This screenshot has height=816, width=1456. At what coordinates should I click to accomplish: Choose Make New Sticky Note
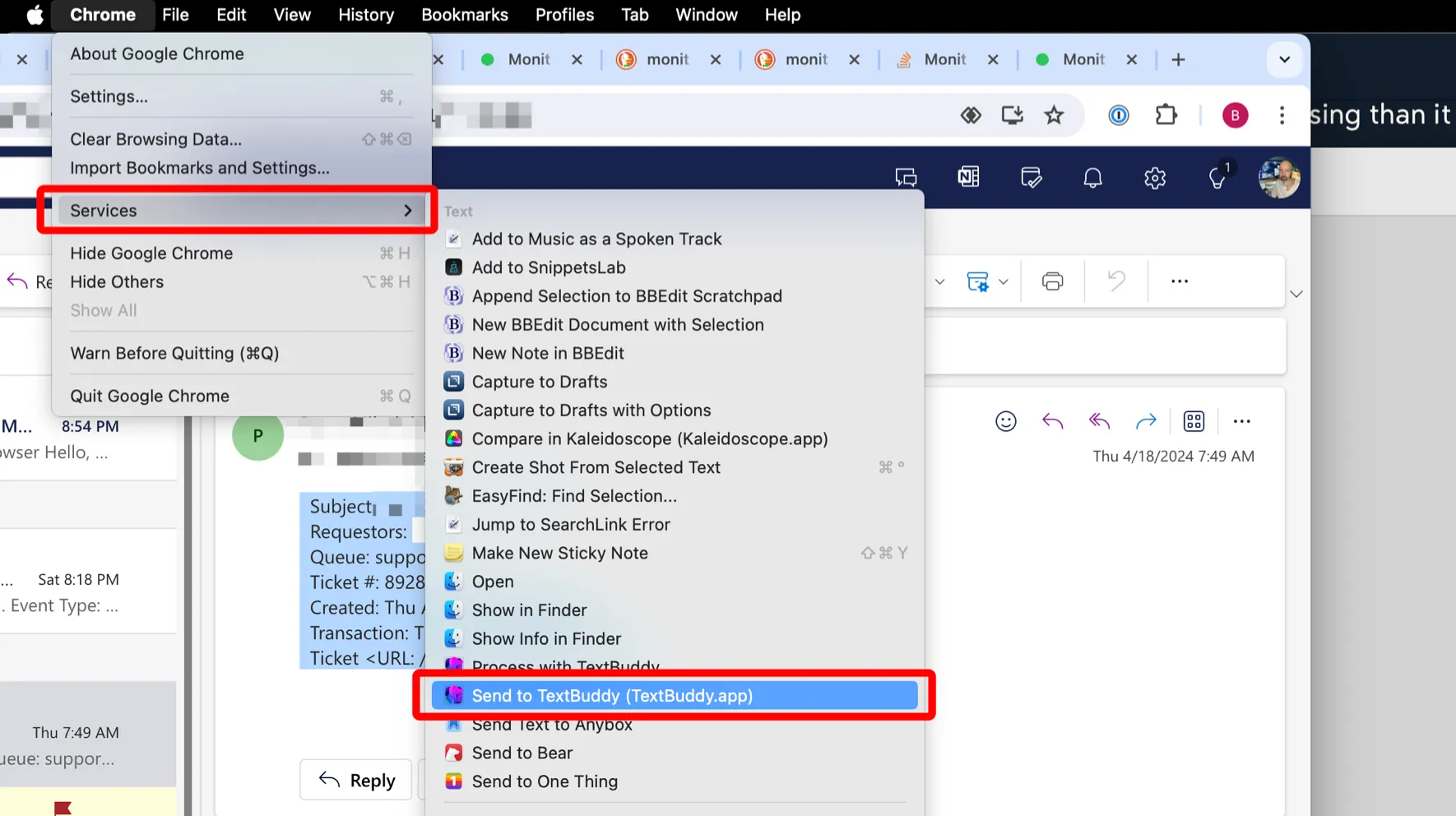559,553
